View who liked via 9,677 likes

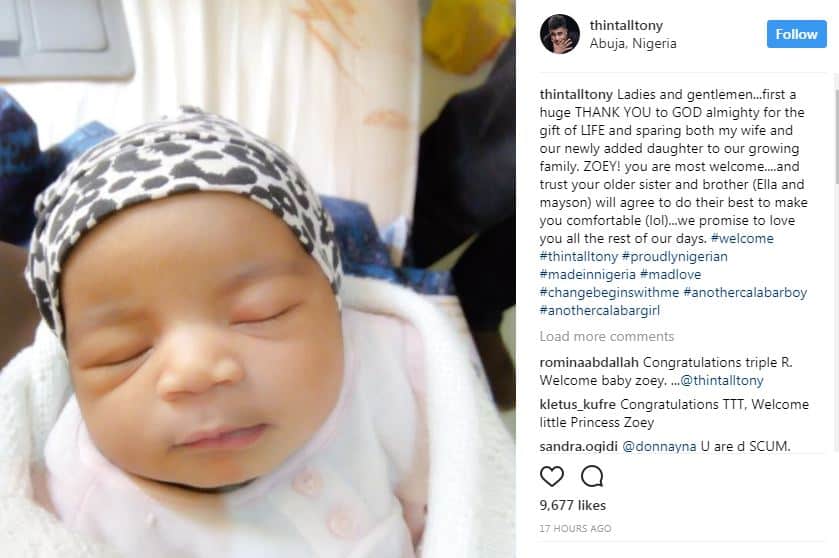click(573, 505)
